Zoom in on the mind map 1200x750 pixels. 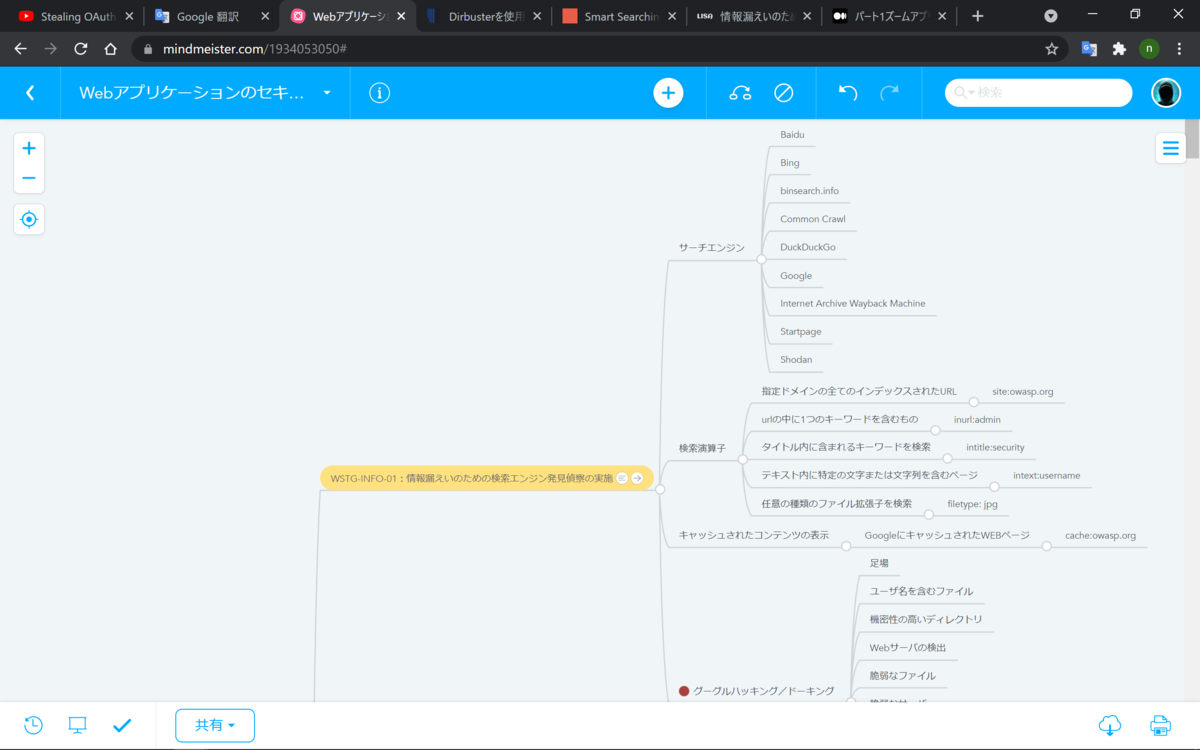tap(29, 148)
